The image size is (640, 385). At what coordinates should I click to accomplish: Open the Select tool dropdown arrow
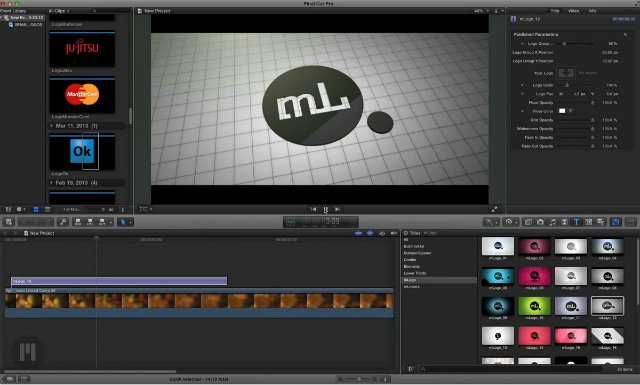pos(131,223)
